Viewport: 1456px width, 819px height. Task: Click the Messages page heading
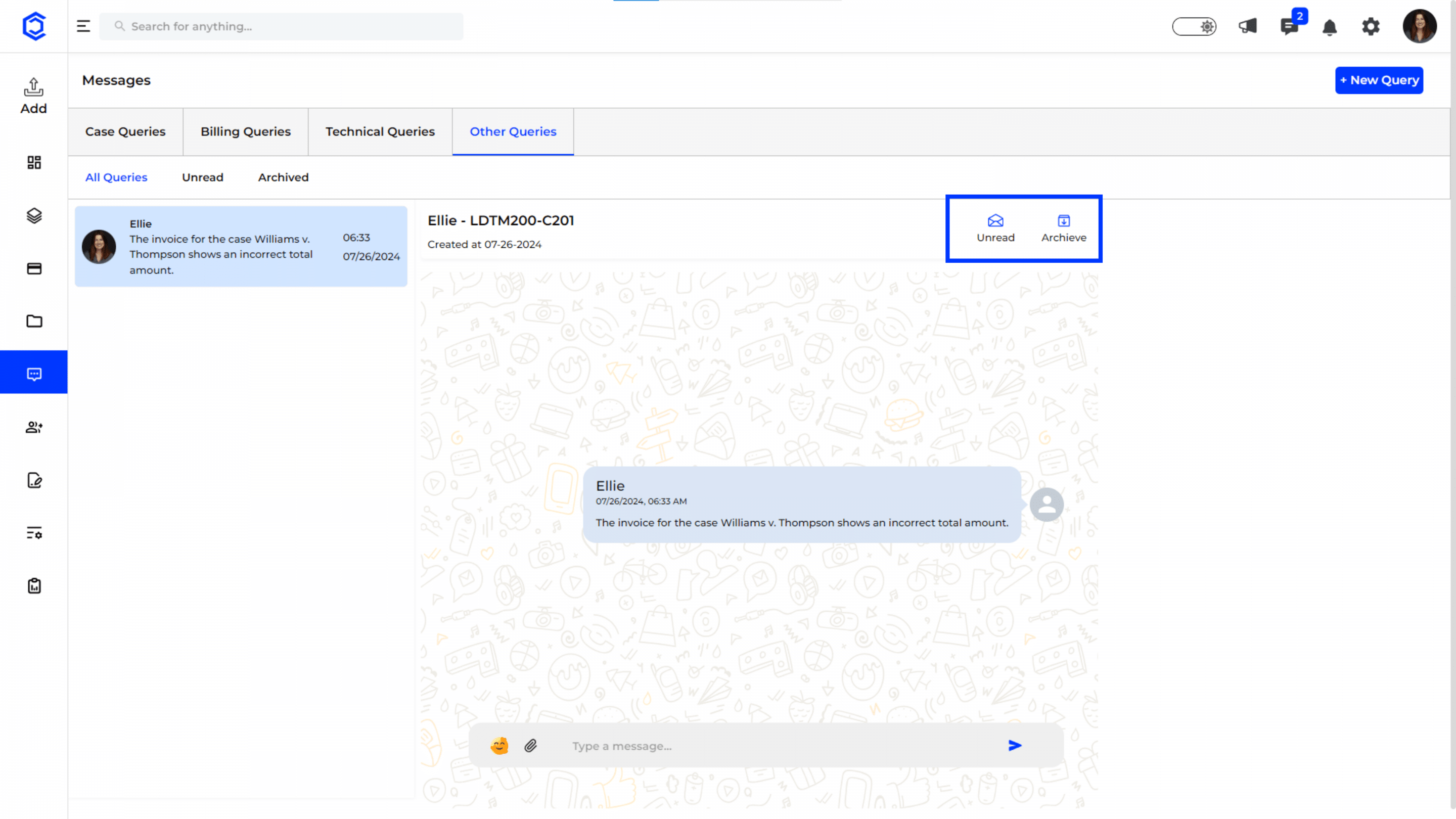tap(116, 80)
